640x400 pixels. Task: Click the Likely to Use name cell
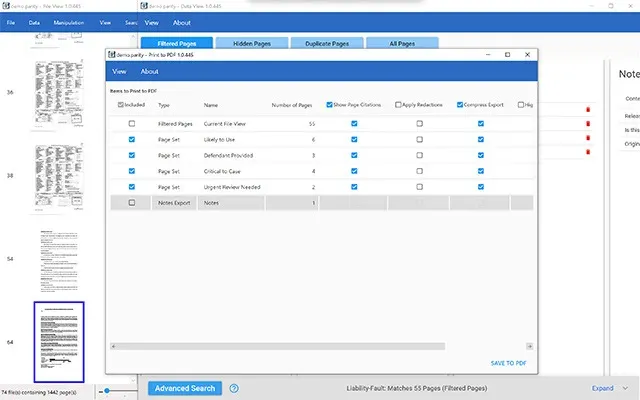pyautogui.click(x=219, y=140)
